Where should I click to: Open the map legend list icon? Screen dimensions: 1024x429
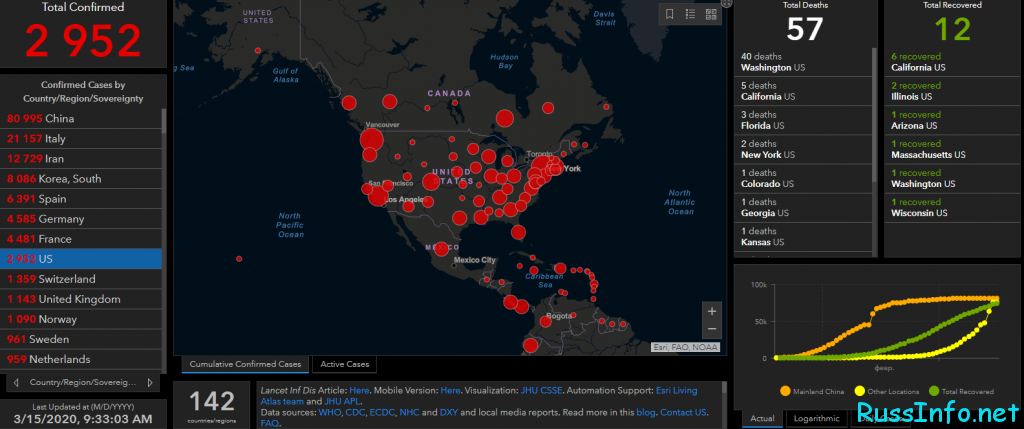tap(690, 14)
